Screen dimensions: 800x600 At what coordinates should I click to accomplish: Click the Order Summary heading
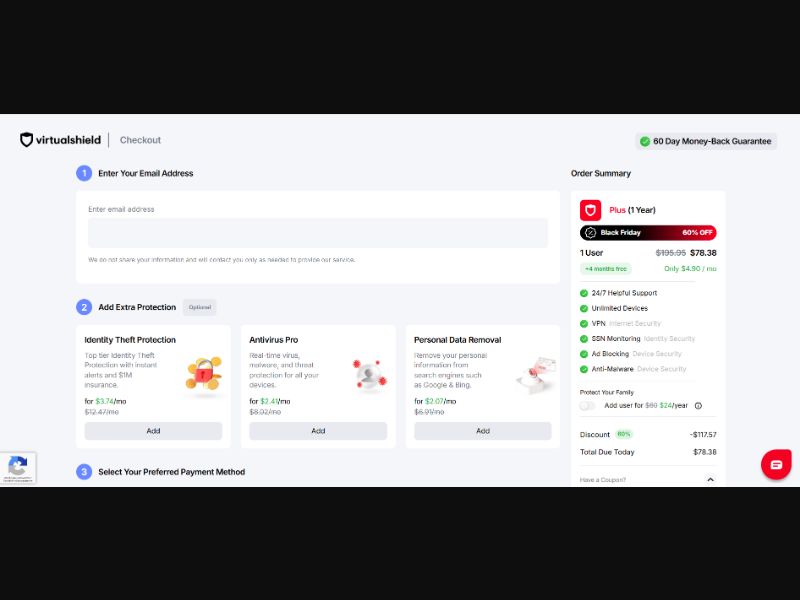point(601,173)
